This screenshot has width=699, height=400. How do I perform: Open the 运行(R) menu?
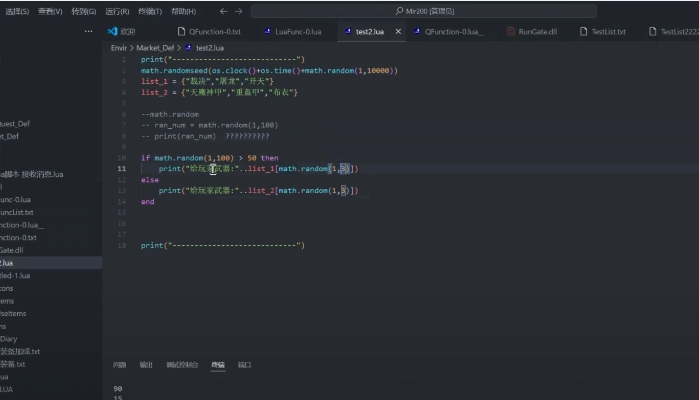click(116, 11)
